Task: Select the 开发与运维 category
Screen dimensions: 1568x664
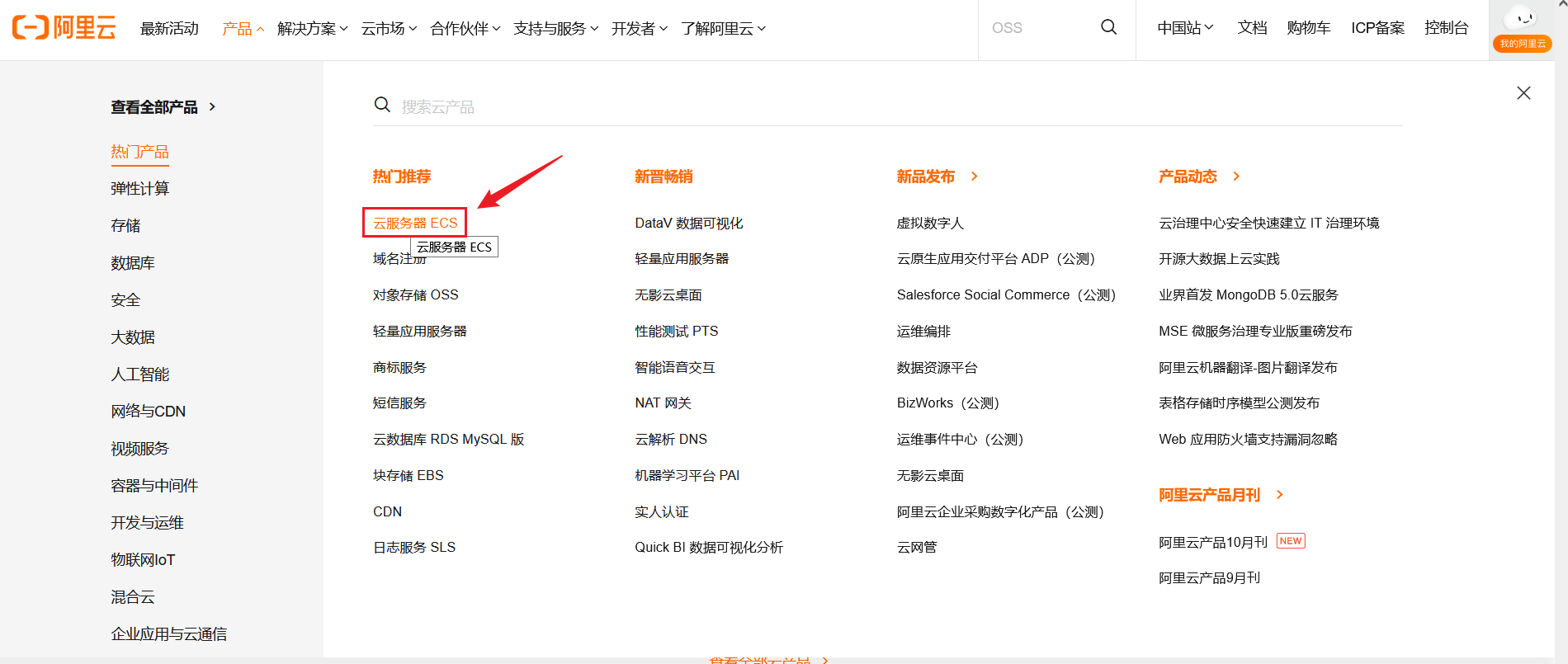Action: tap(147, 523)
